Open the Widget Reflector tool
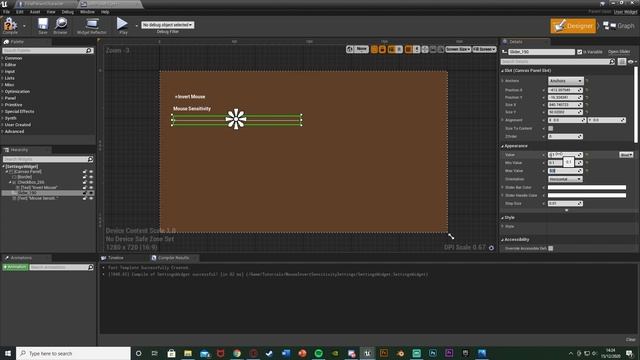 coord(92,25)
